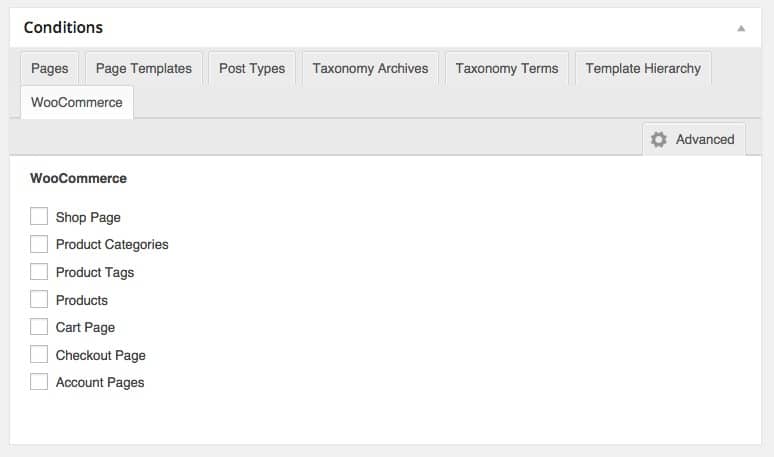The image size is (774, 457).
Task: Switch to the Template Hierarchy tab
Action: (x=643, y=69)
